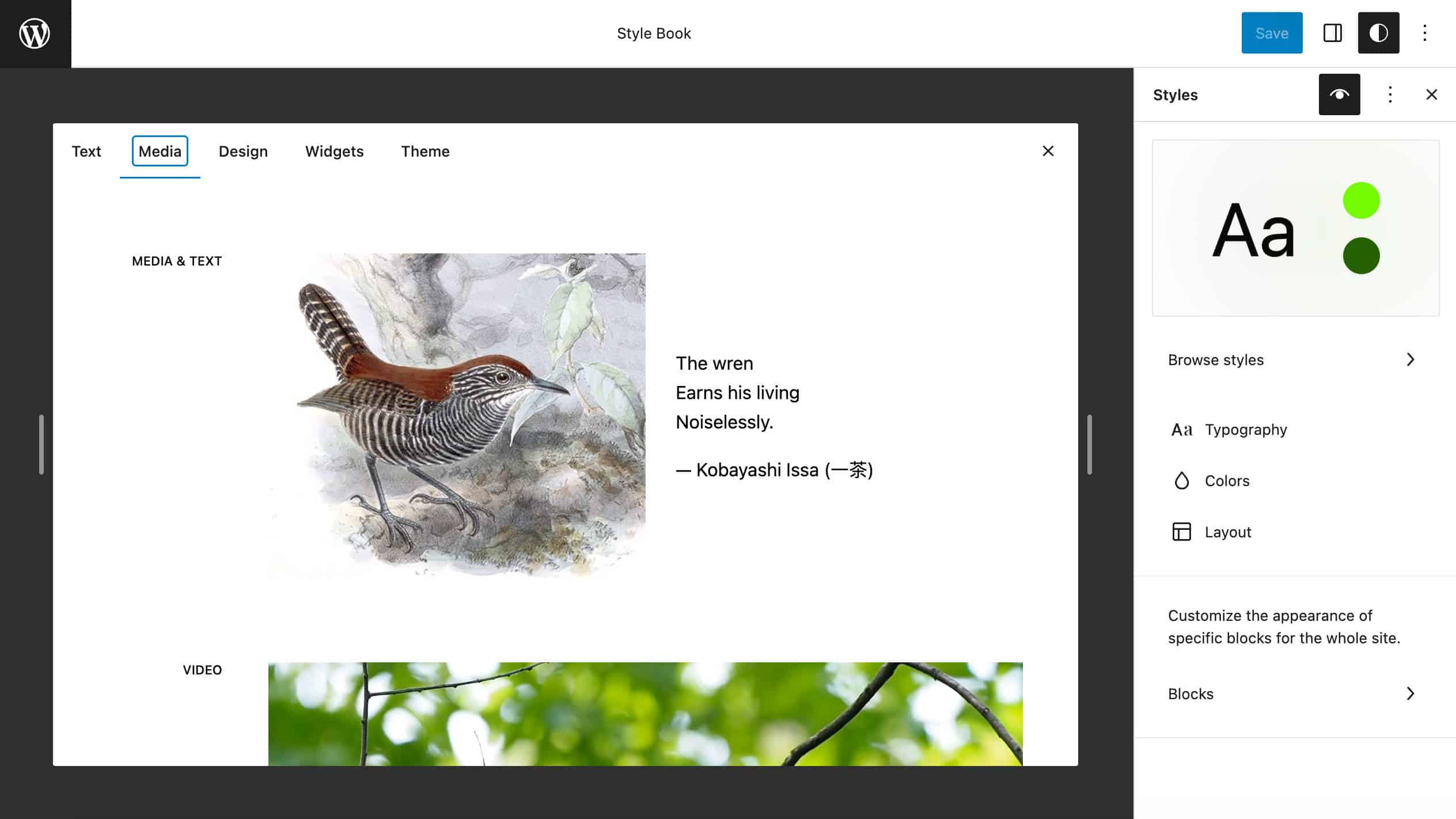1456x819 pixels.
Task: Click the Layout settings icon
Action: (1181, 531)
